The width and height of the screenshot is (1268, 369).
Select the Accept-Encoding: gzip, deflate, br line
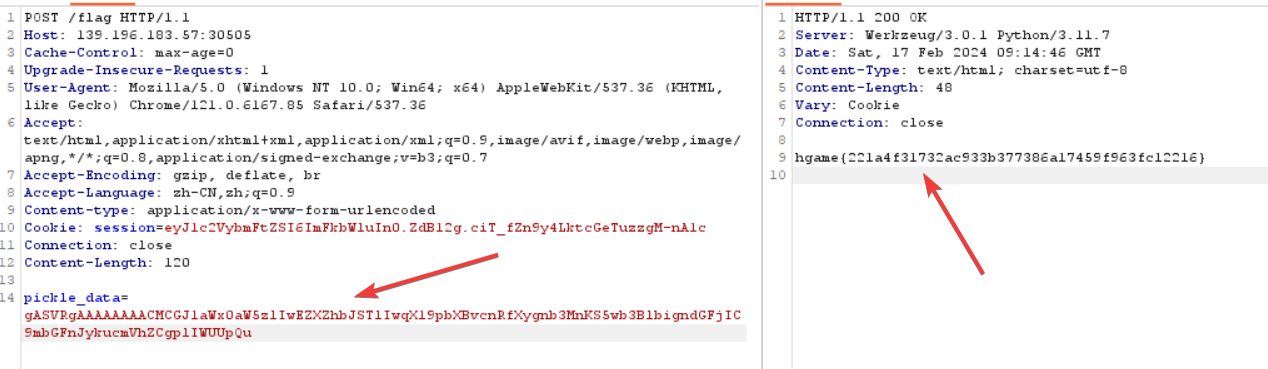171,175
